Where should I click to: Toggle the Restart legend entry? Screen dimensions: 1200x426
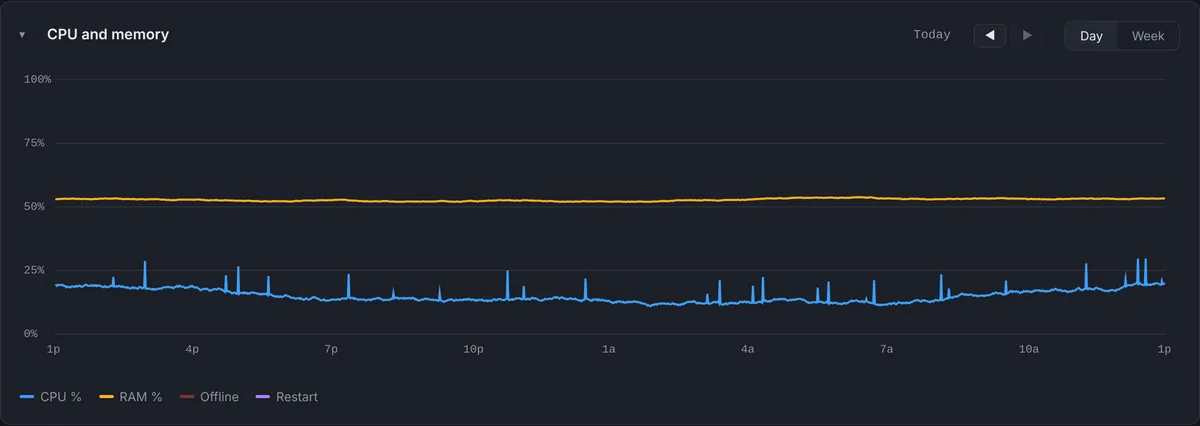286,397
